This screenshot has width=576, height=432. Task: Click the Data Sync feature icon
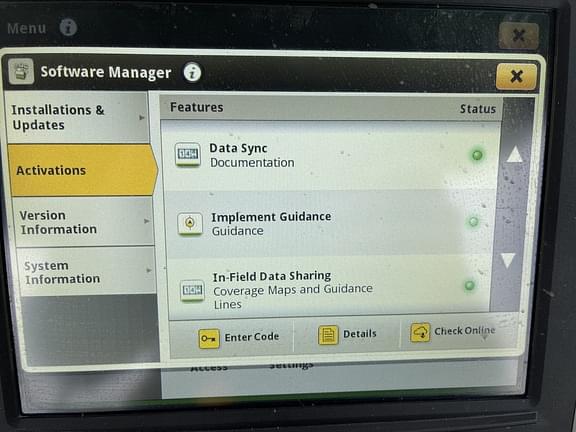click(188, 154)
